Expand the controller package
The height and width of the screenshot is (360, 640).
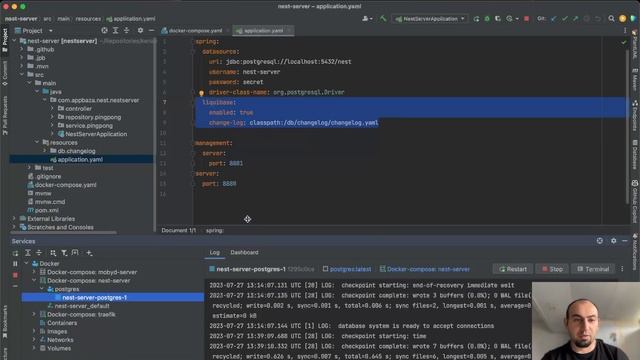[52, 109]
